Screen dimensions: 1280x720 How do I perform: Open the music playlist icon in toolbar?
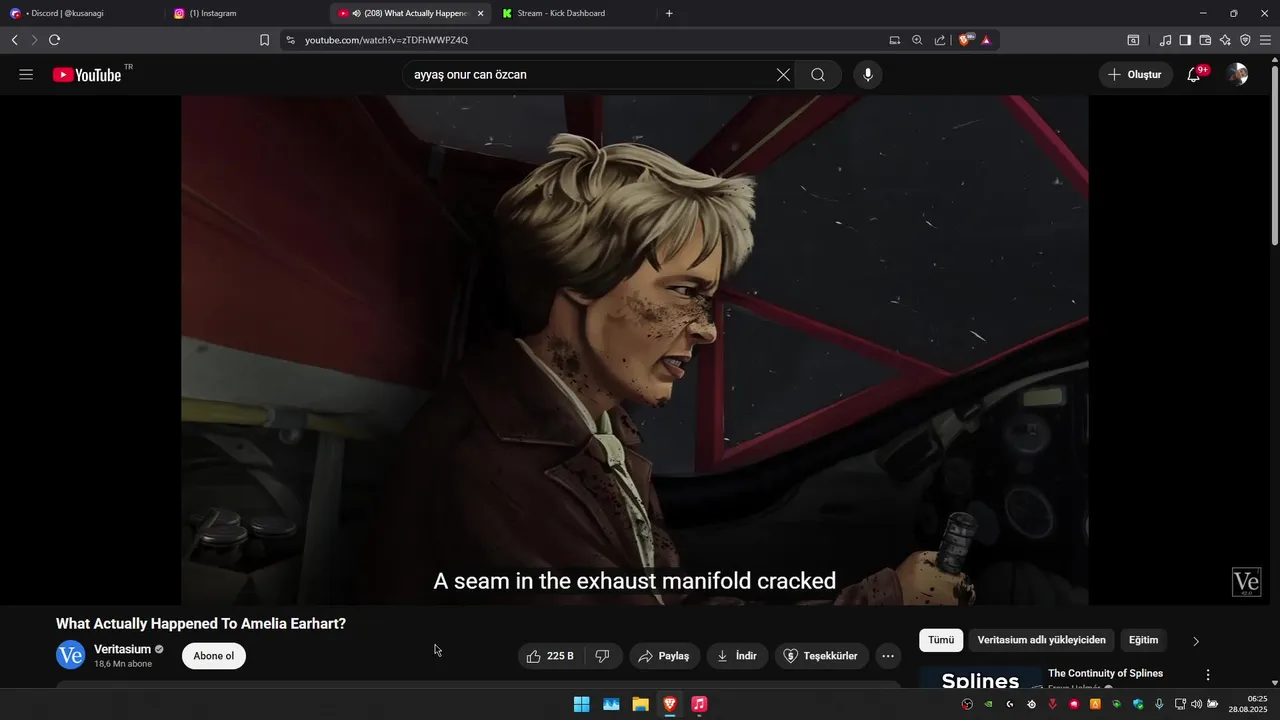(x=1165, y=40)
